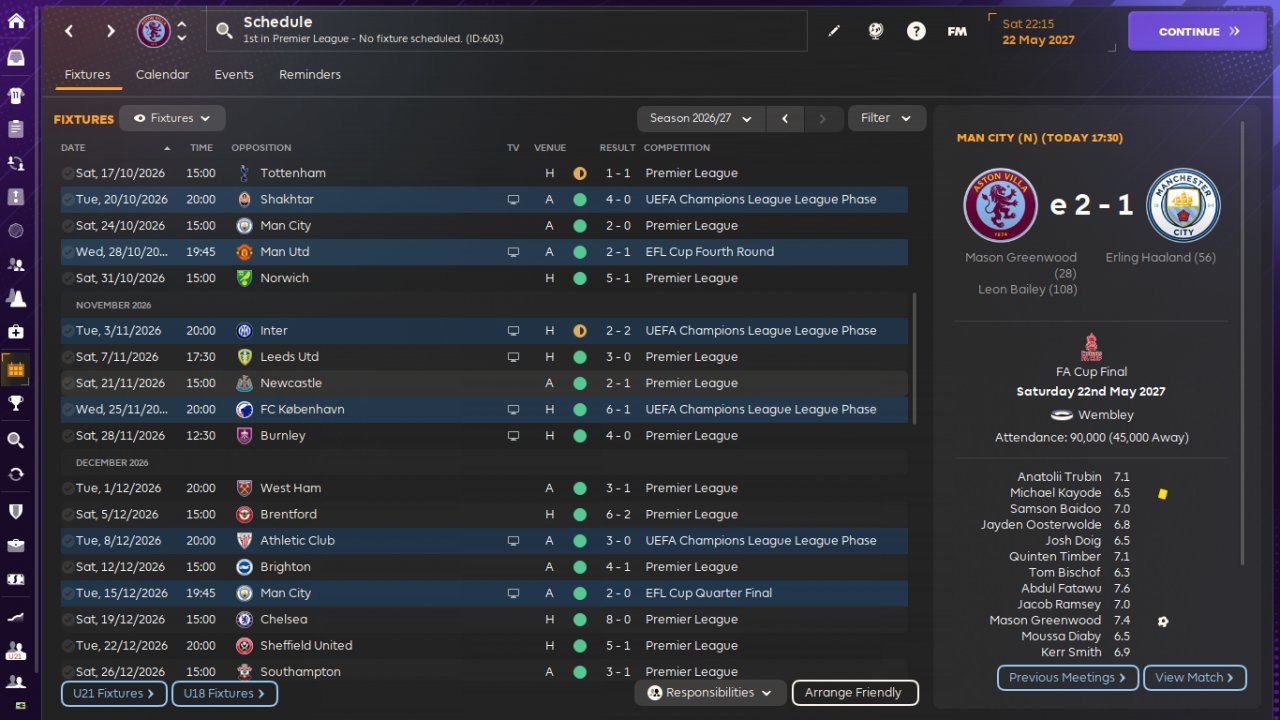Click the Schedule search bar field

507,31
